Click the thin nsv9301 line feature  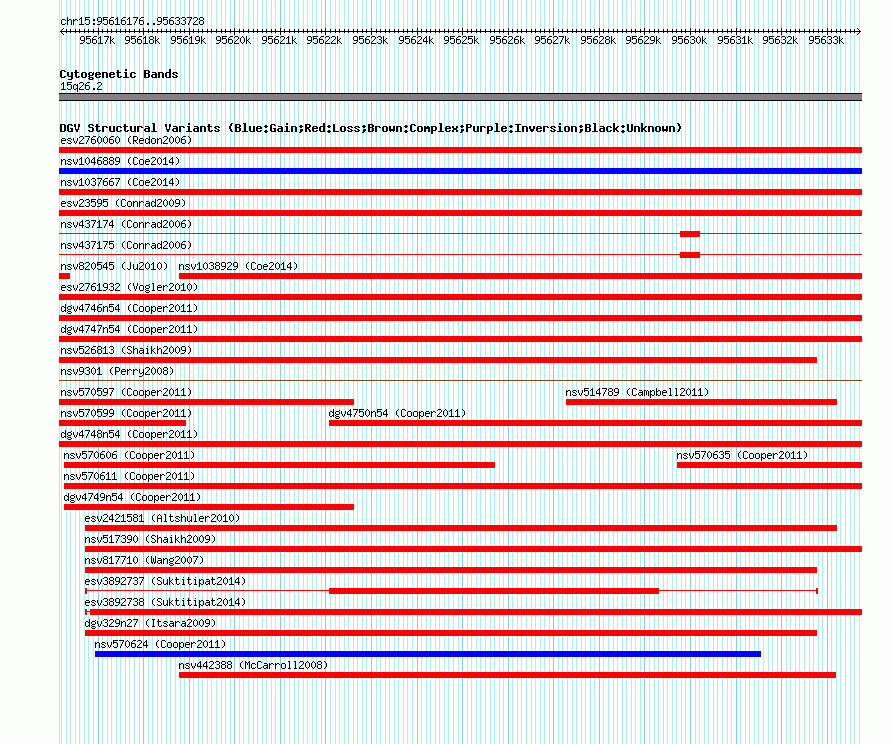tap(460, 381)
